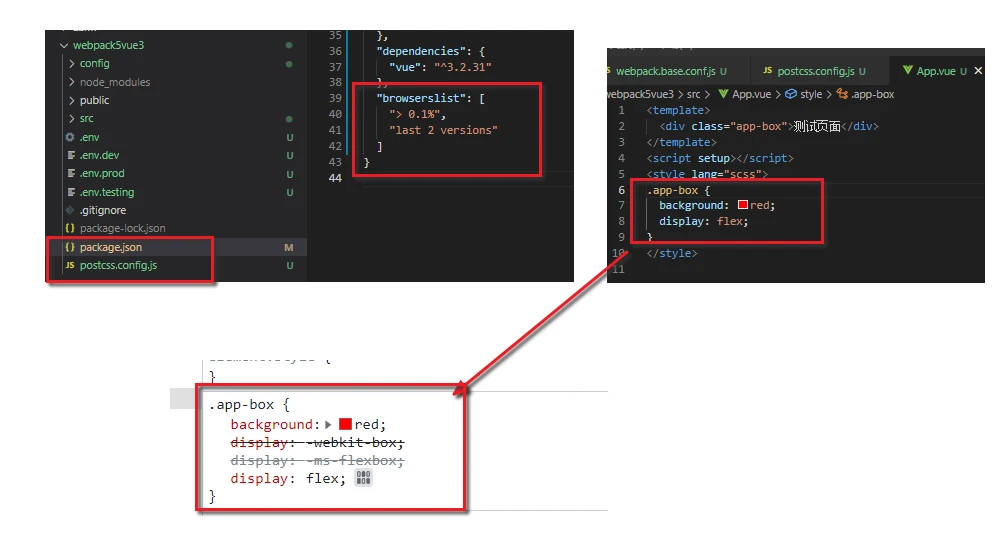Close the App.vue tab

(978, 71)
